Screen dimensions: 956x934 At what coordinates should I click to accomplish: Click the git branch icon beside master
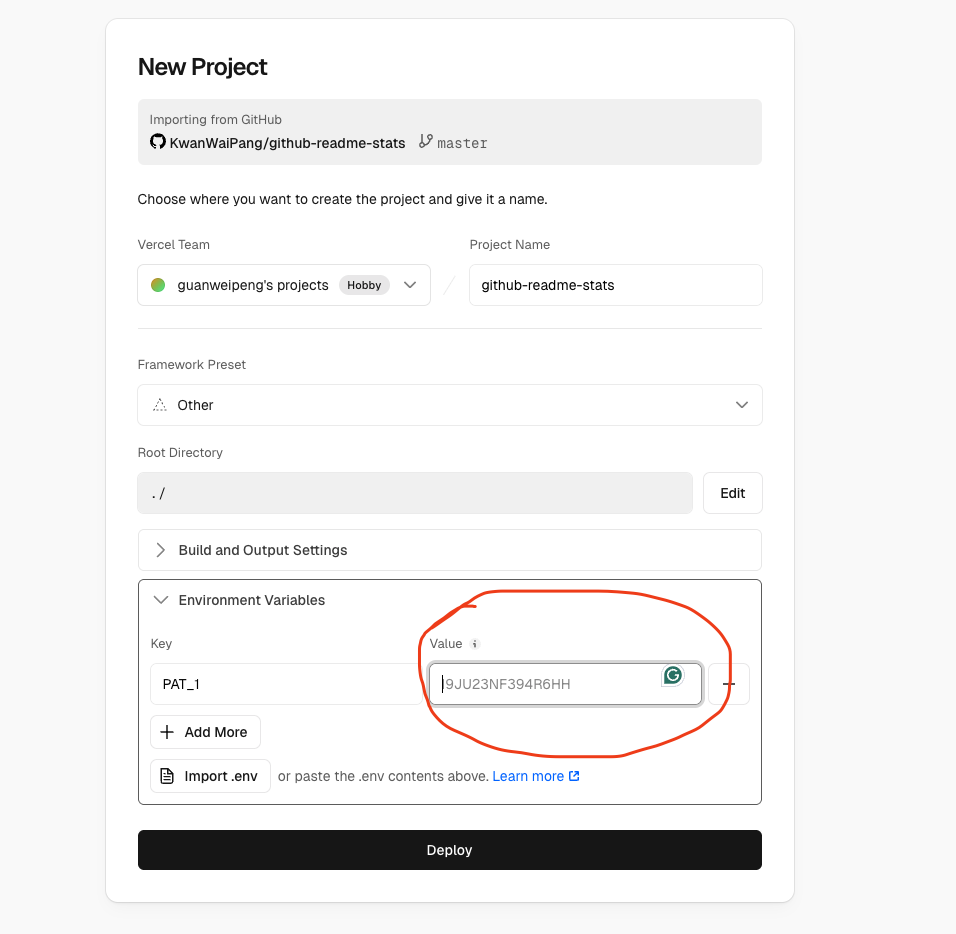(426, 142)
